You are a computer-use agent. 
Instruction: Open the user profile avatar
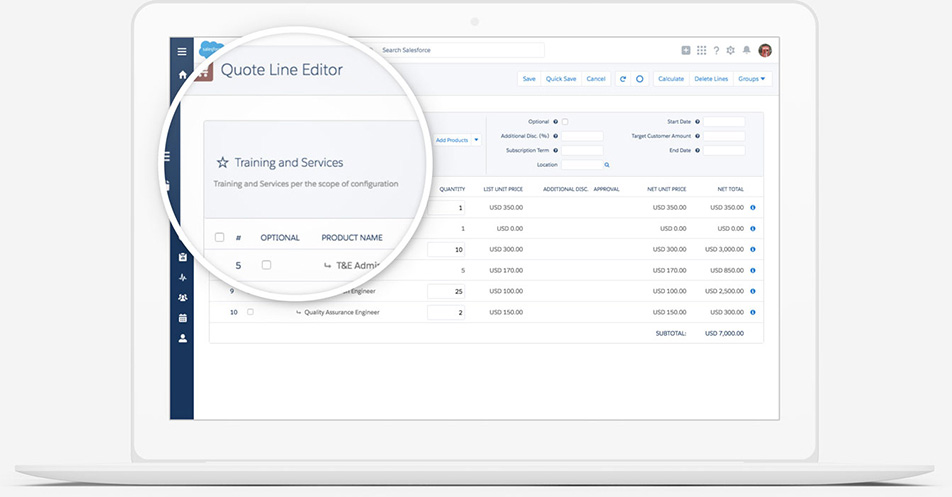[764, 51]
